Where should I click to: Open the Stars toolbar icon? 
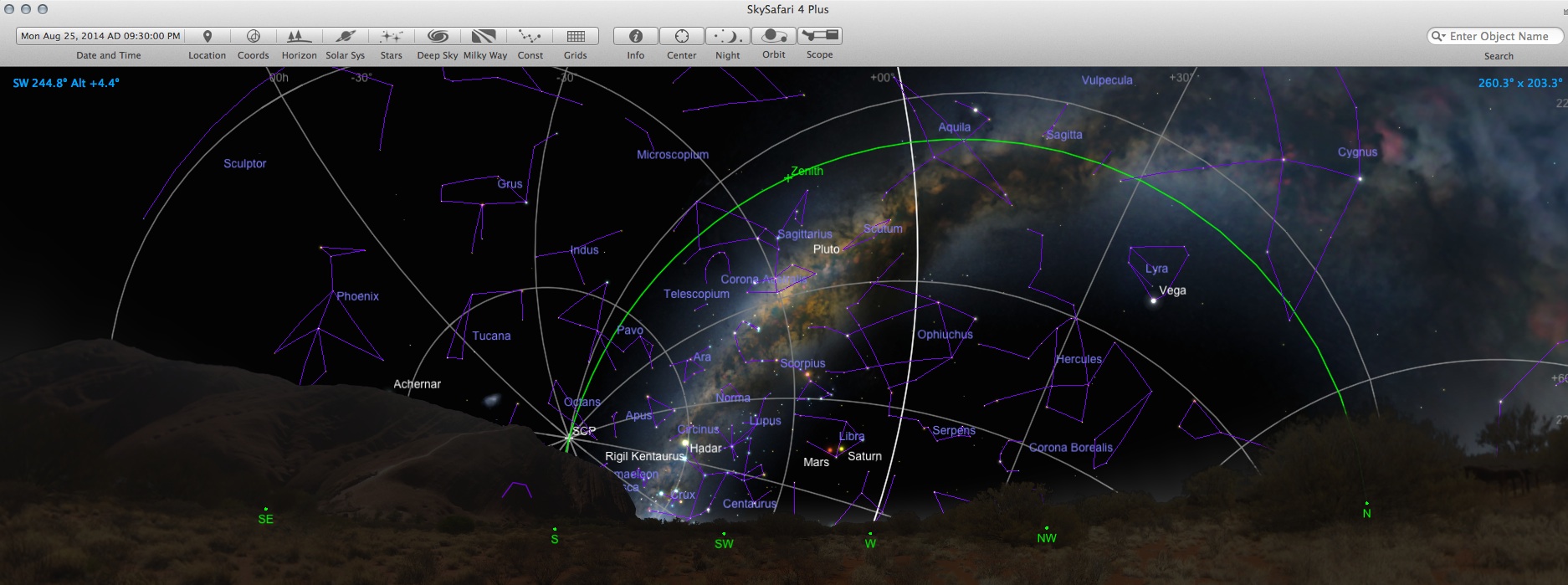point(392,36)
